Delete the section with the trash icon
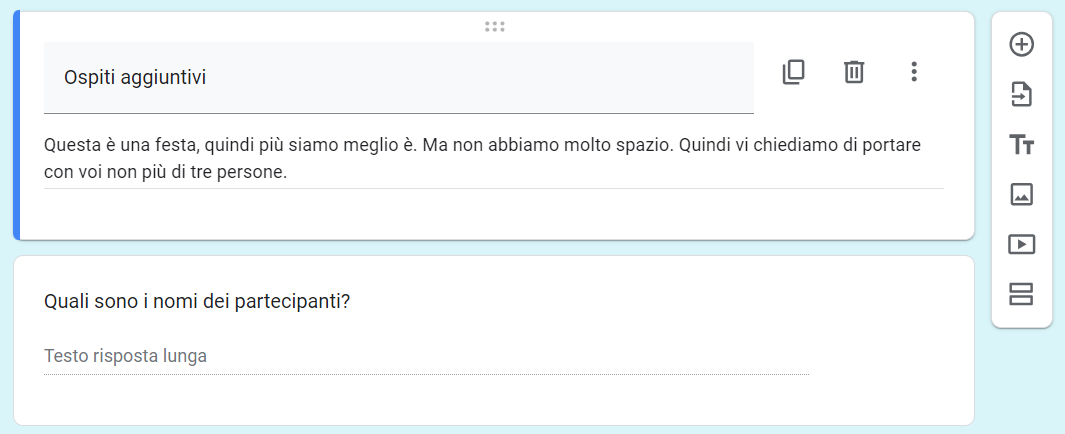The image size is (1065, 434). click(x=853, y=72)
